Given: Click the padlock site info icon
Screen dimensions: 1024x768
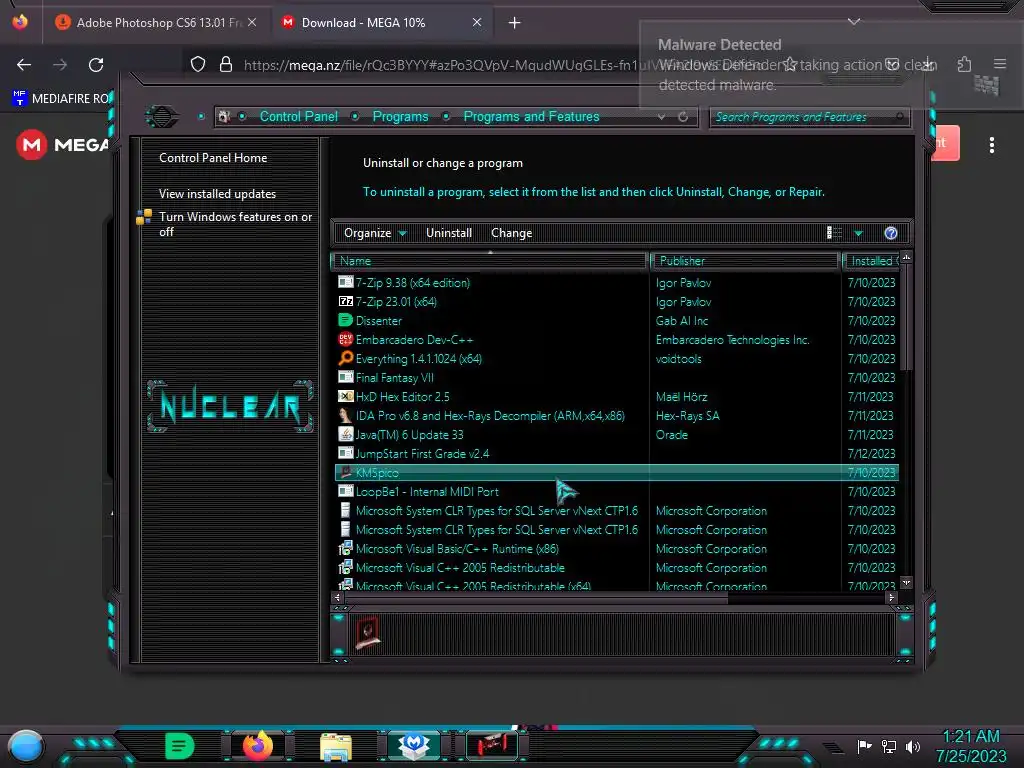Looking at the screenshot, I should (x=226, y=64).
